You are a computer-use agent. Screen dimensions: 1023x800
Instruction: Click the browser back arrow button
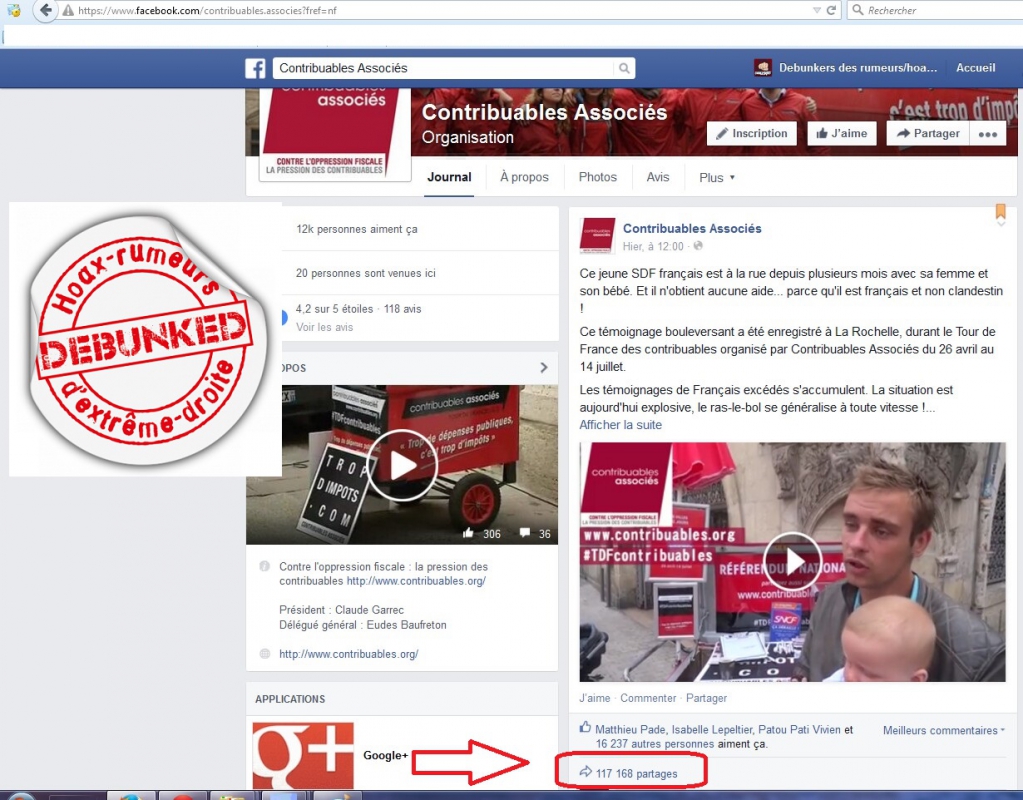tap(45, 10)
